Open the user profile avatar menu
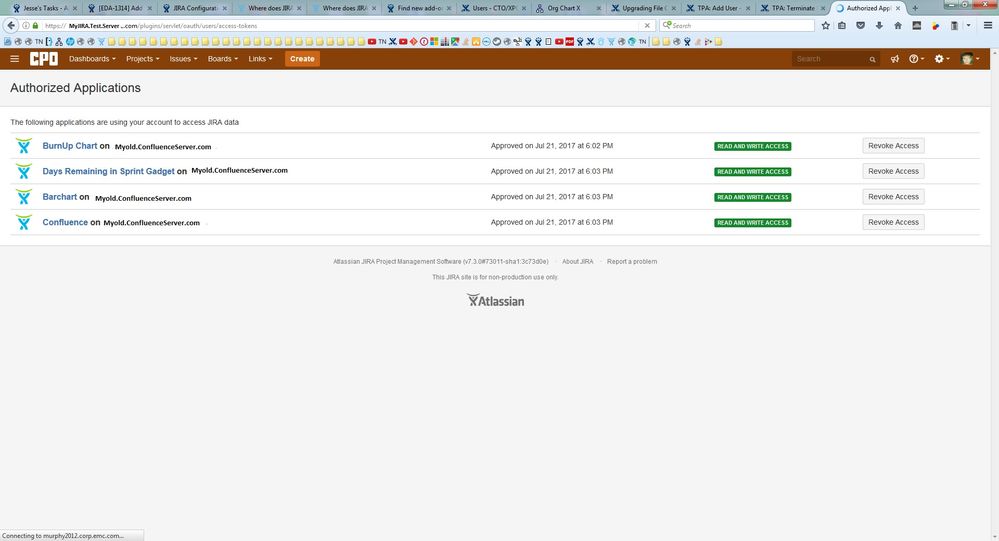The image size is (999, 541). (970, 59)
